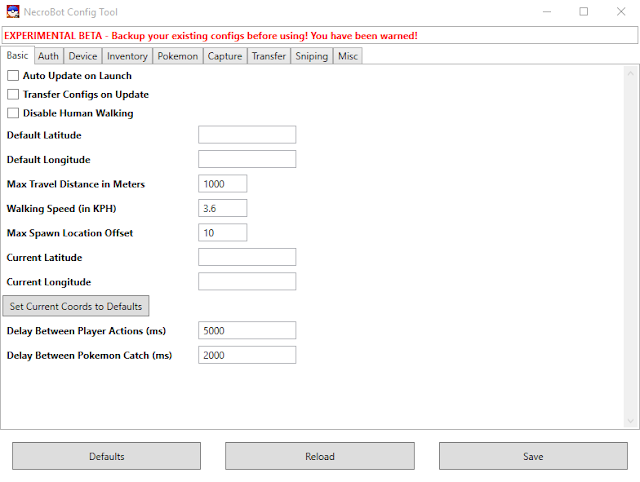This screenshot has width=640, height=482.
Task: Maximize the NecroBot Config Tool window
Action: point(584,12)
